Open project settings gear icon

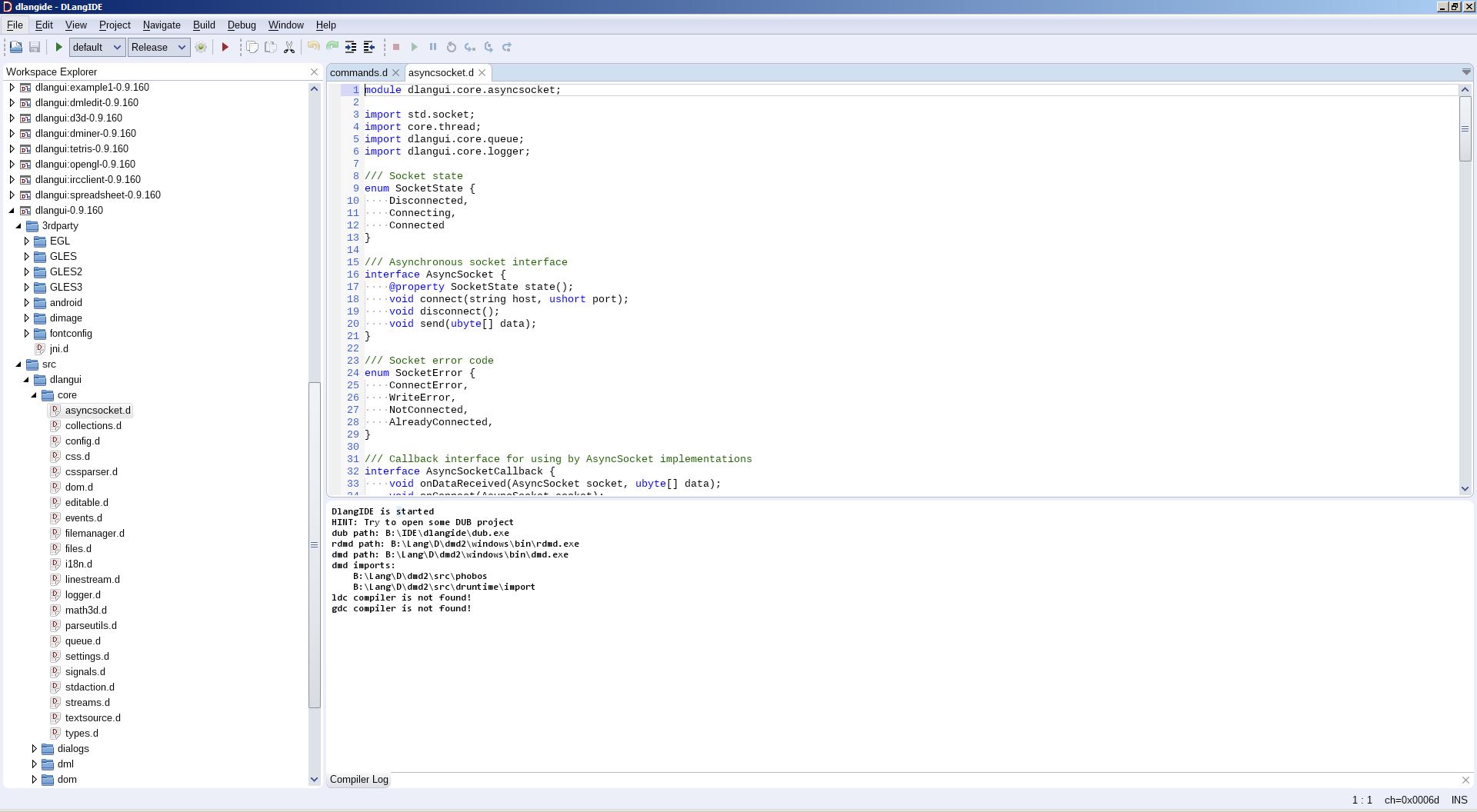coord(201,47)
